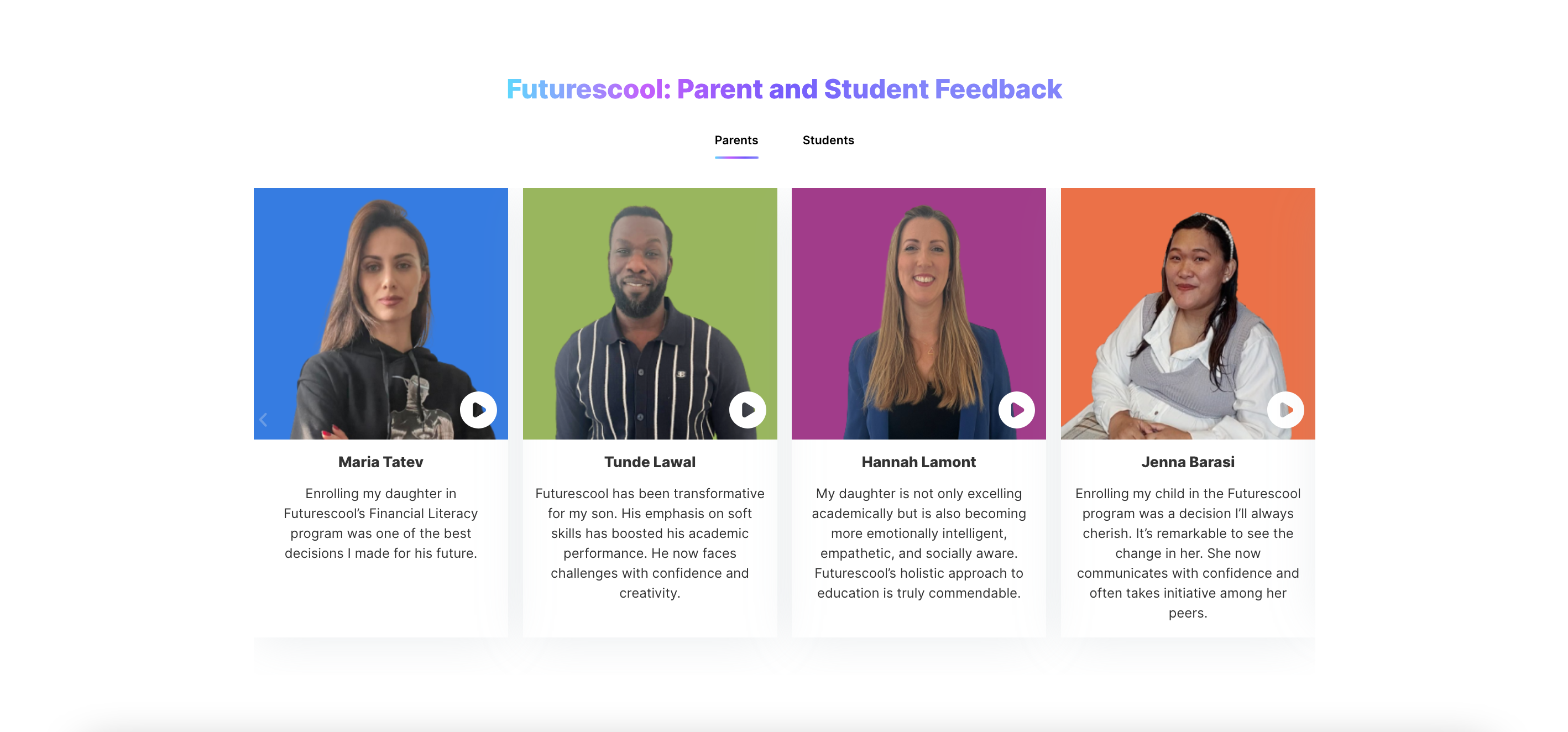
Task: Click the name Hannah Lamont
Action: 918,462
